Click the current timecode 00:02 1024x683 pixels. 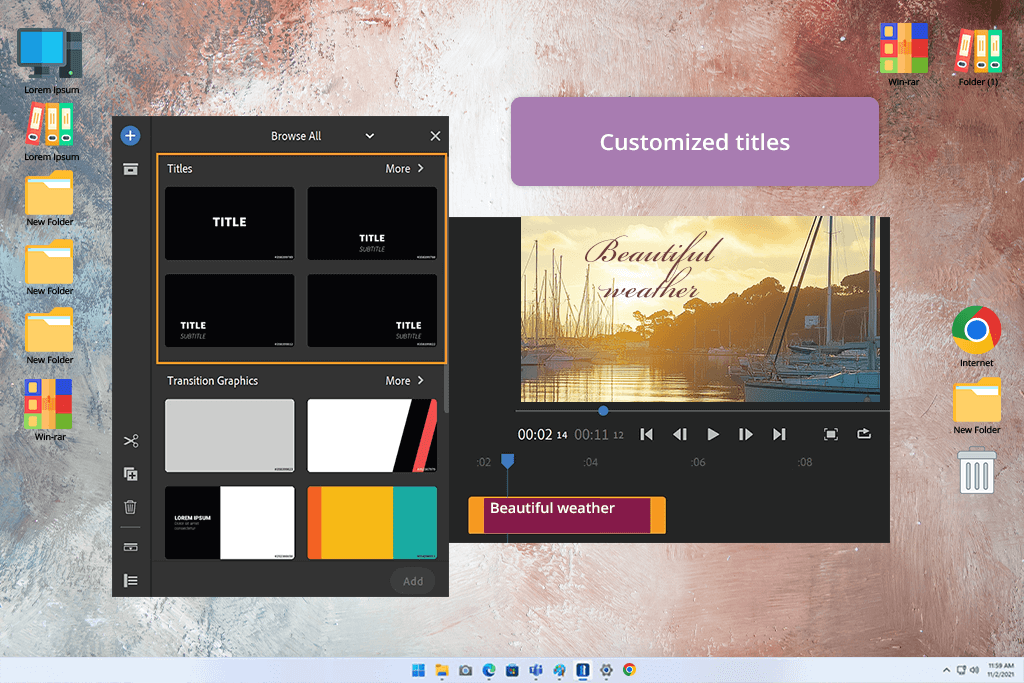pyautogui.click(x=542, y=435)
